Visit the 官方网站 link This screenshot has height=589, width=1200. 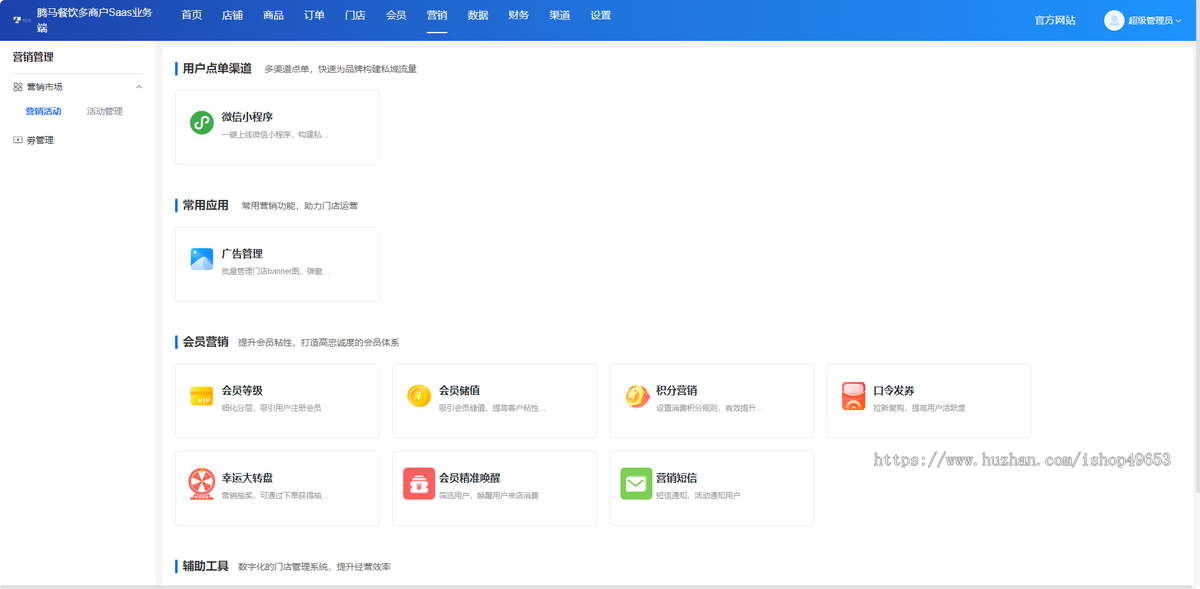1055,20
